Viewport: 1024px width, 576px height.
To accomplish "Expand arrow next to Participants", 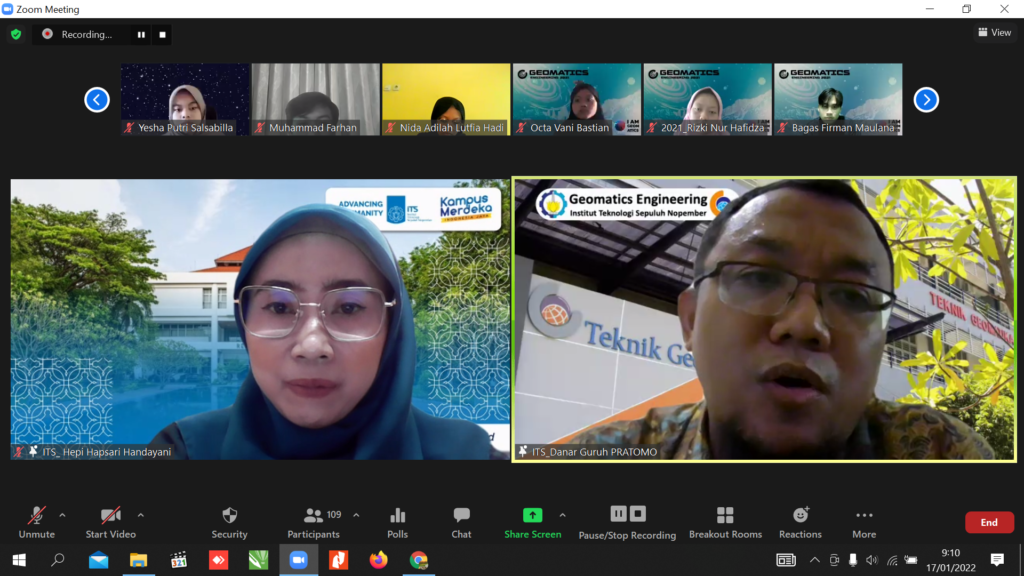I will [x=356, y=515].
